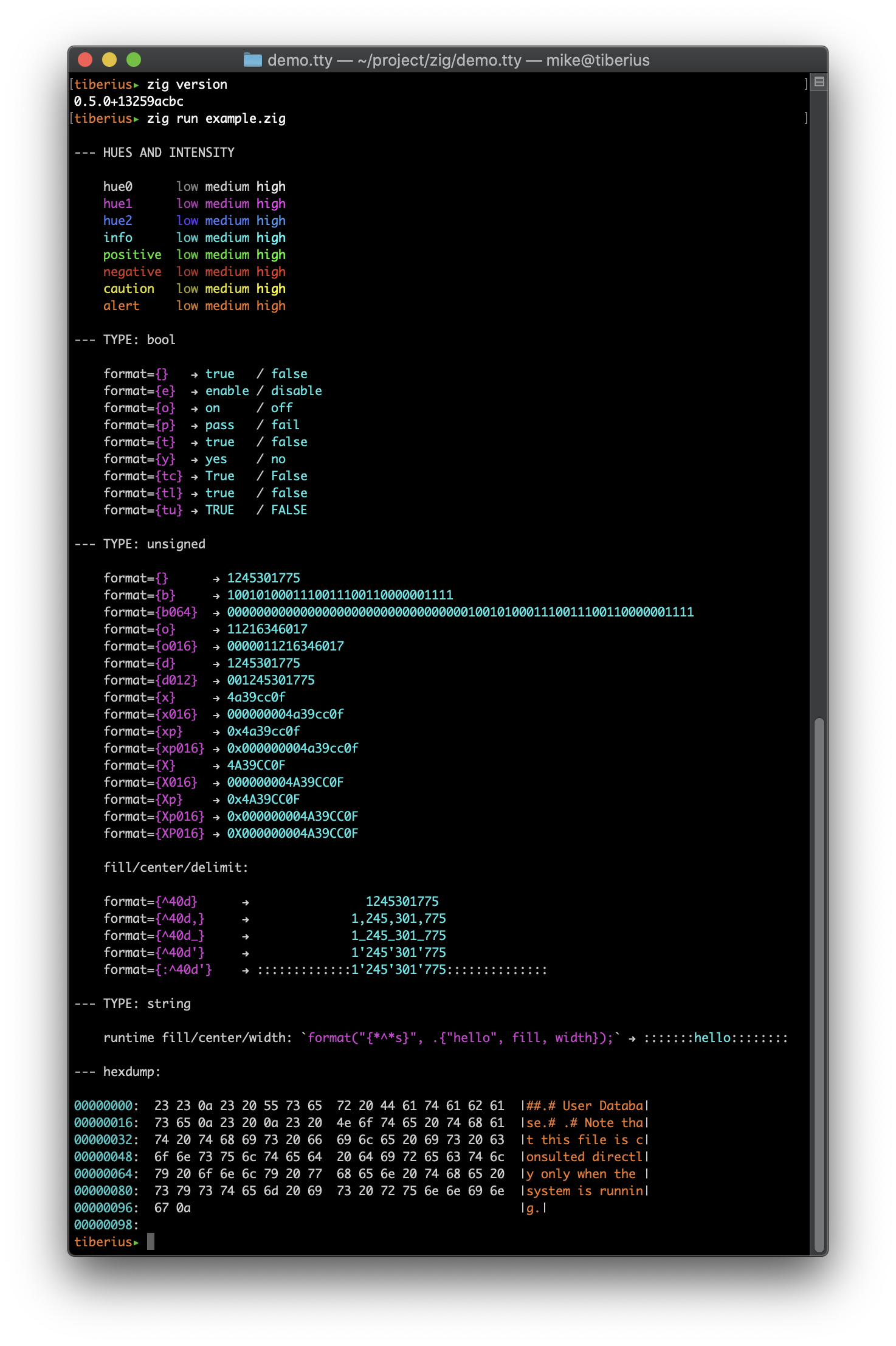Click value '0000011216346017'
Viewport: 896px width, 1346px height.
point(286,646)
